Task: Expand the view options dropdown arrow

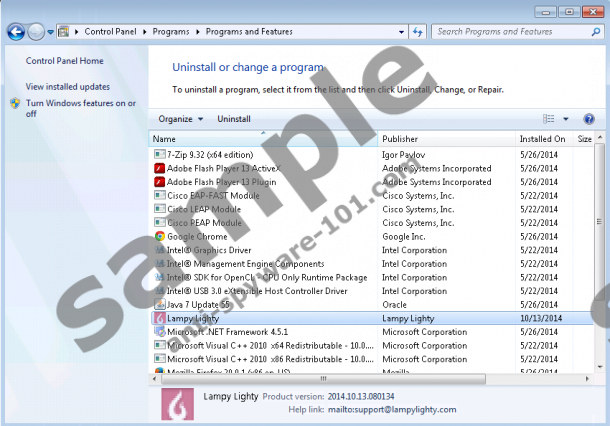Action: coord(565,119)
